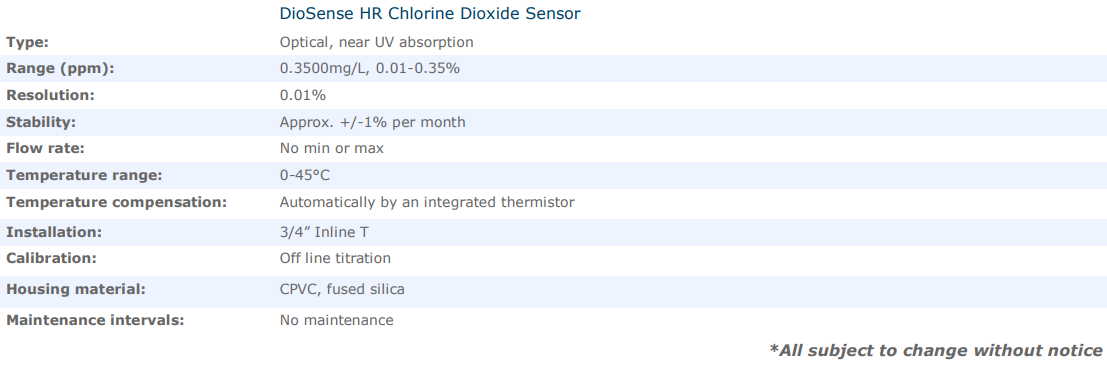Screen dimensions: 1107x365
Task: Select the Type label
Action: [x=28, y=42]
